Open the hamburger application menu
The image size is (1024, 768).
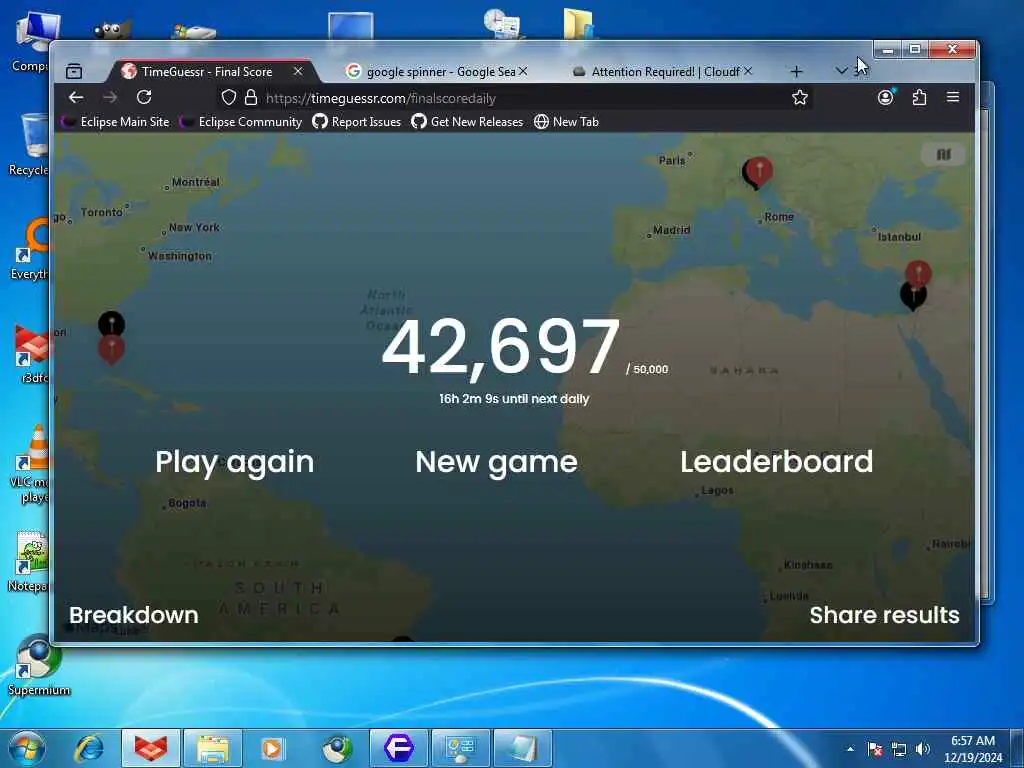(953, 97)
